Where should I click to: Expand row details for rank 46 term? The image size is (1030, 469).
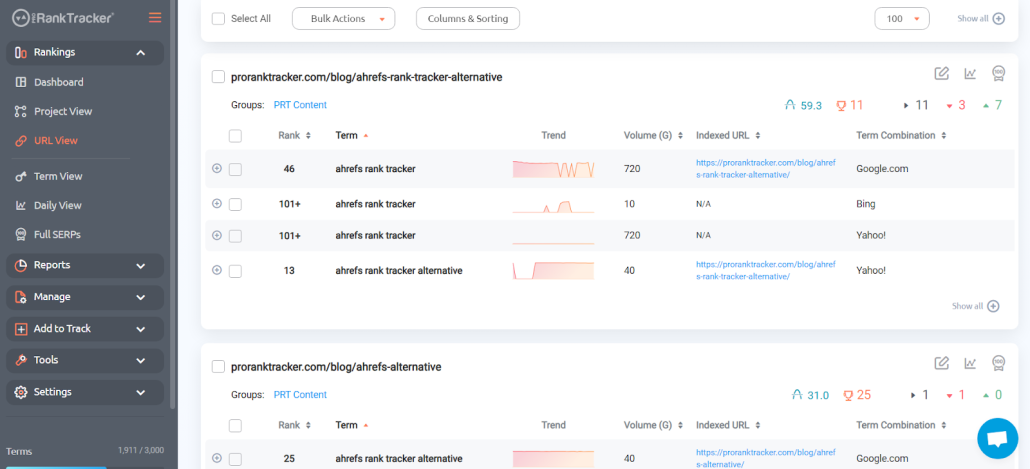point(217,168)
